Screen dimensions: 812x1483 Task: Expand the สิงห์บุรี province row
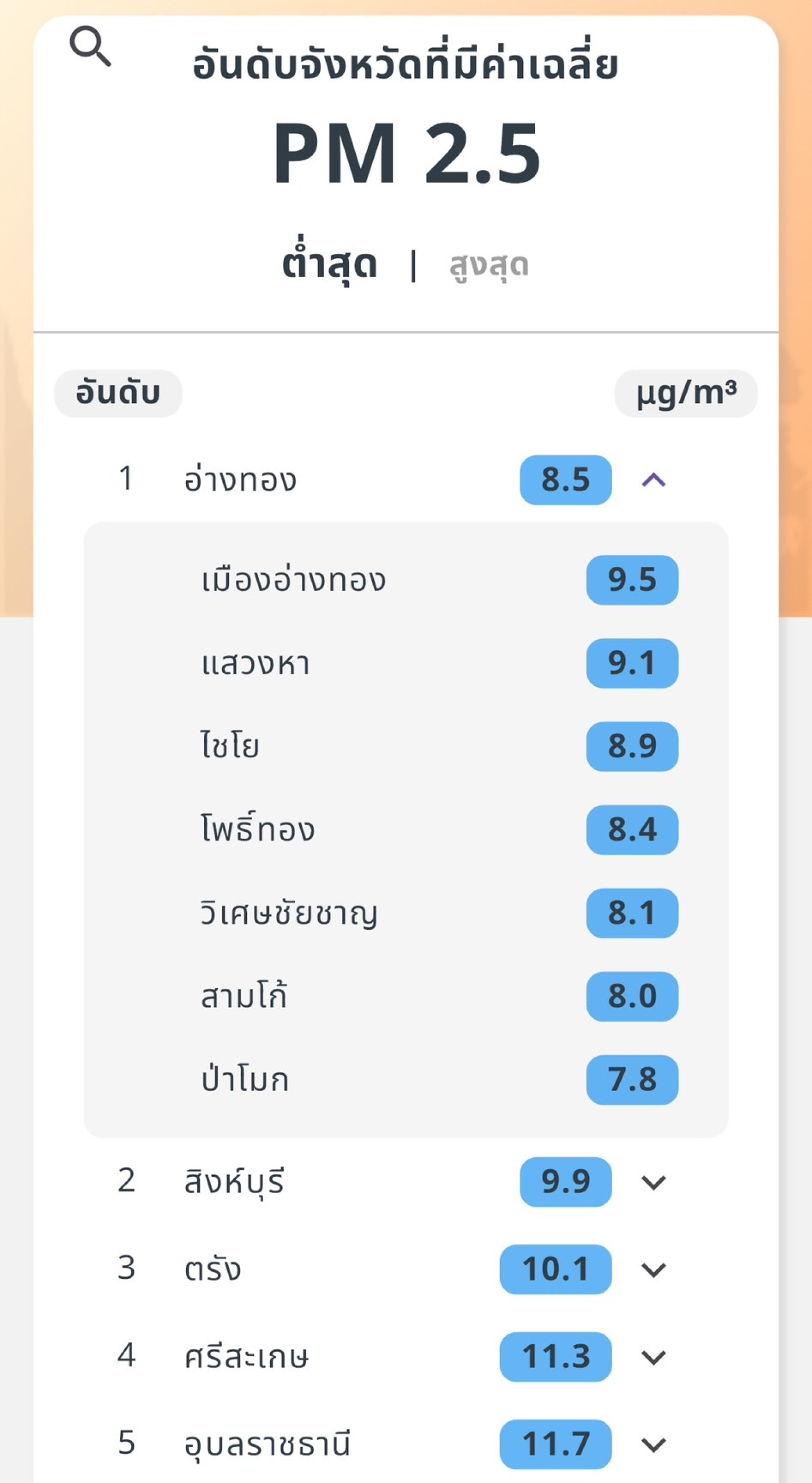(x=653, y=1183)
